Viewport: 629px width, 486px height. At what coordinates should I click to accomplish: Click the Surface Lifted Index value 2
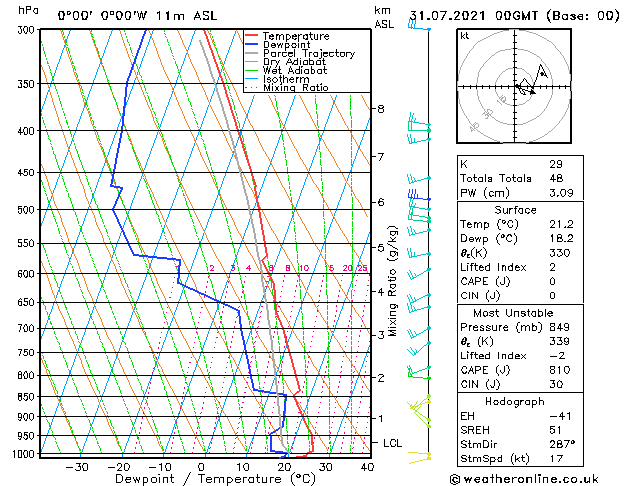point(552,267)
